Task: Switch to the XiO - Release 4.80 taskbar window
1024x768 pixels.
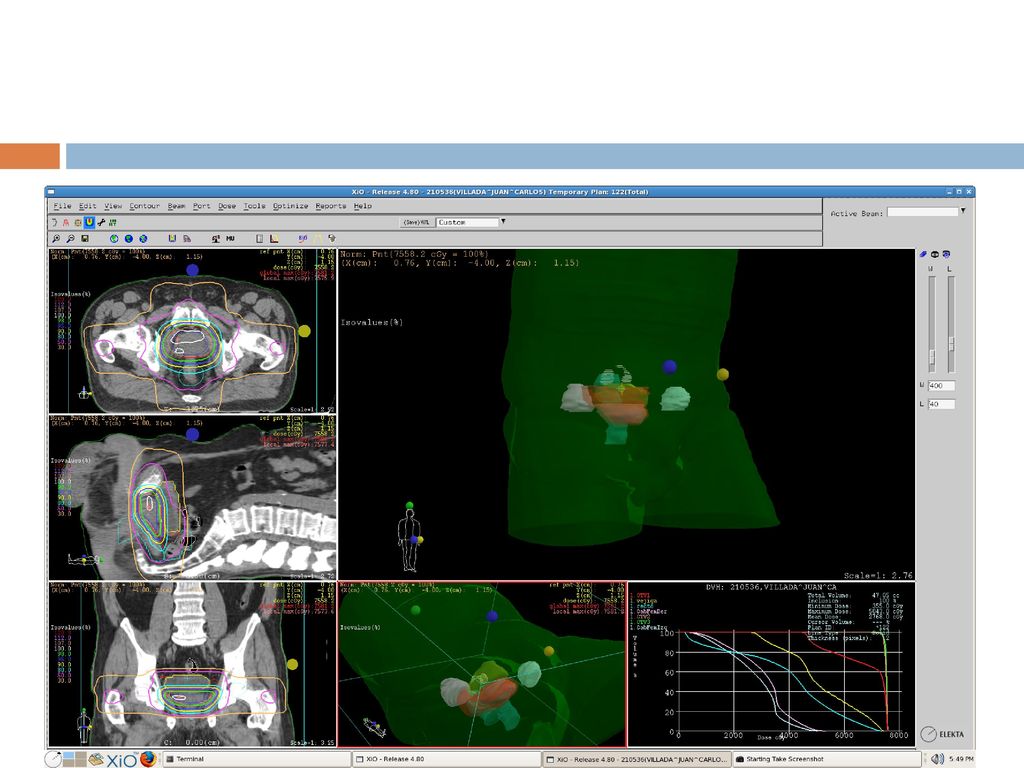Action: click(x=446, y=760)
